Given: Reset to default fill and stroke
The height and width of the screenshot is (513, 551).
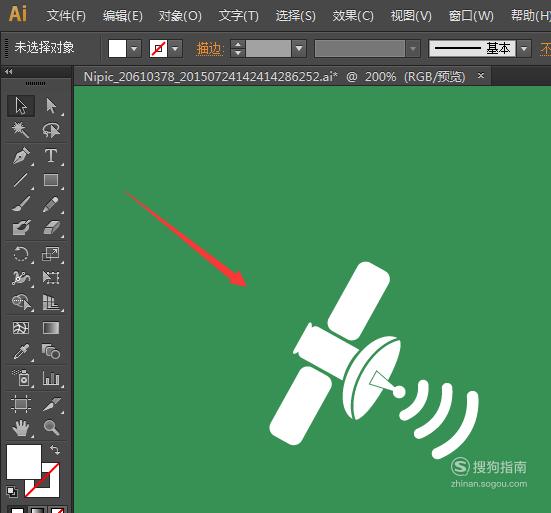Looking at the screenshot, I should [x=12, y=492].
